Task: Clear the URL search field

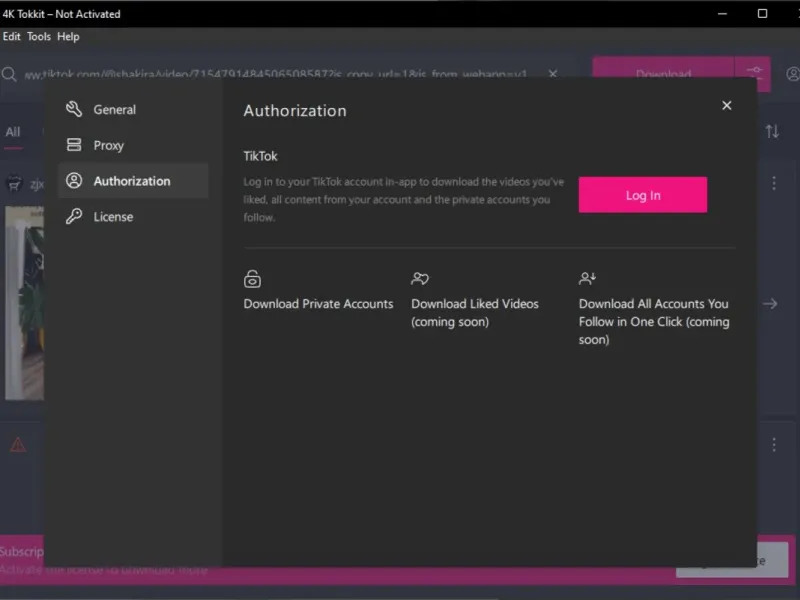Action: point(553,74)
